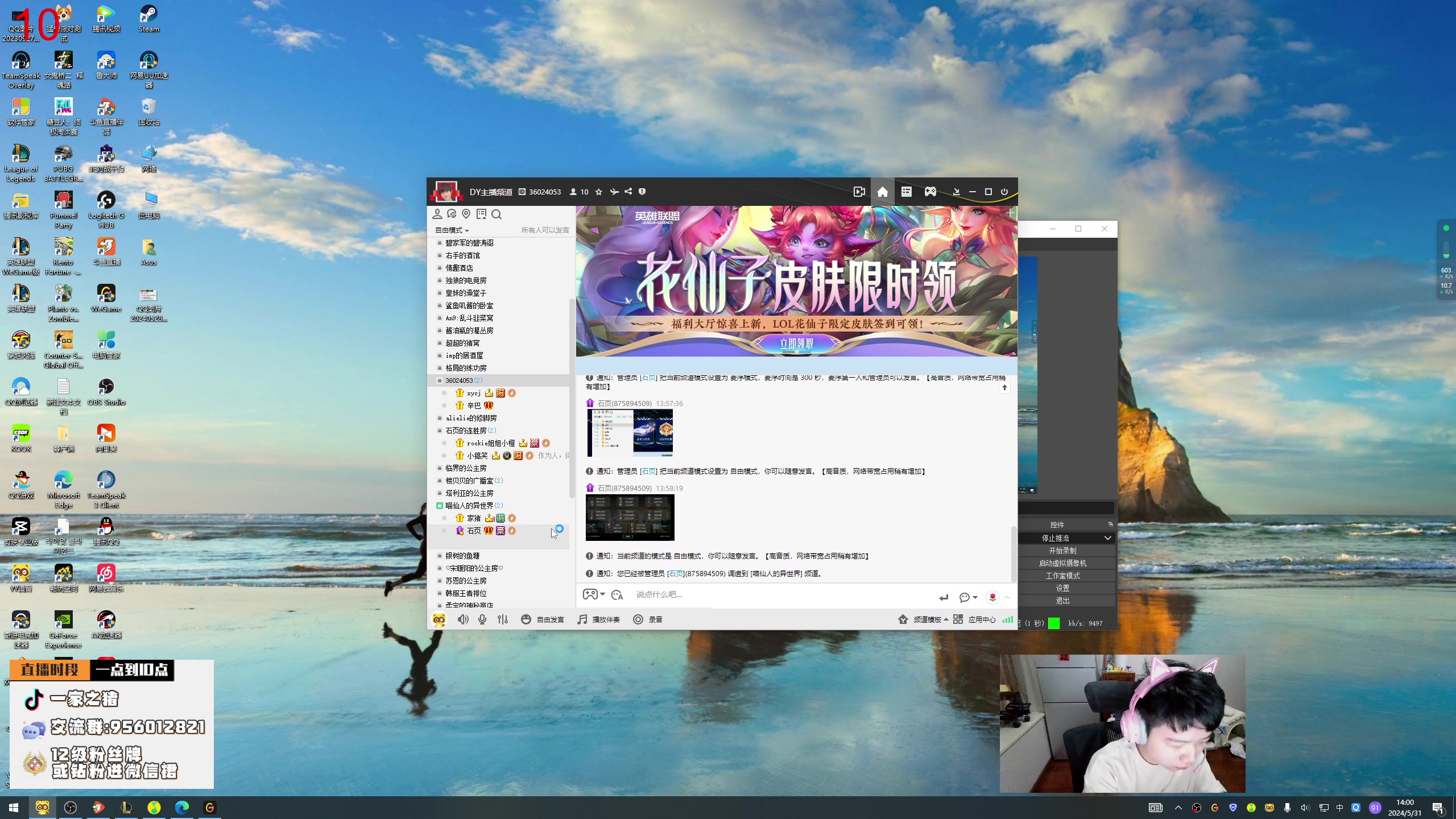Viewport: 1456px width, 819px height.
Task: Open the League of Legends desktop shortcut
Action: coord(21,163)
